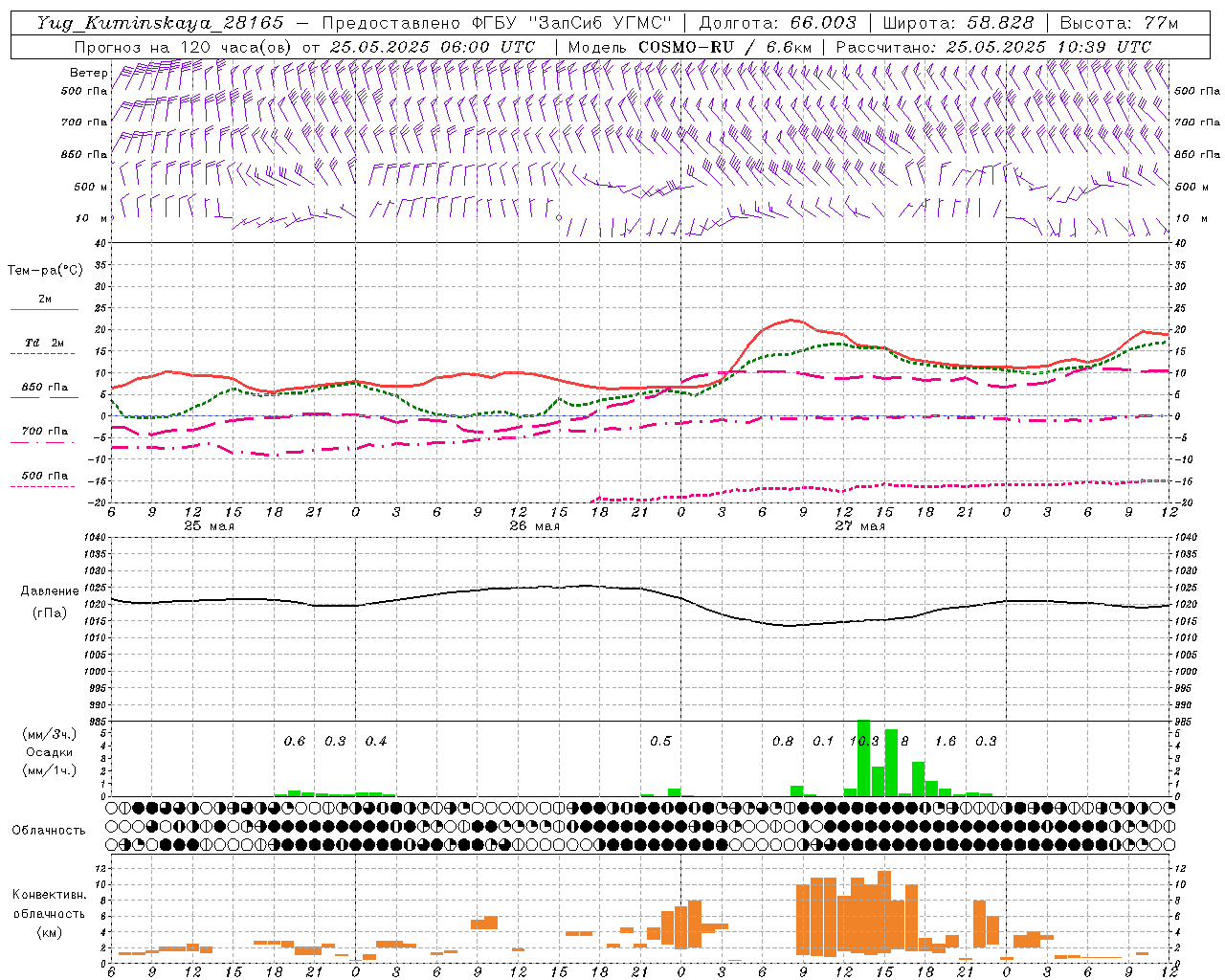Click the 0.6 precipitation total value

click(295, 741)
